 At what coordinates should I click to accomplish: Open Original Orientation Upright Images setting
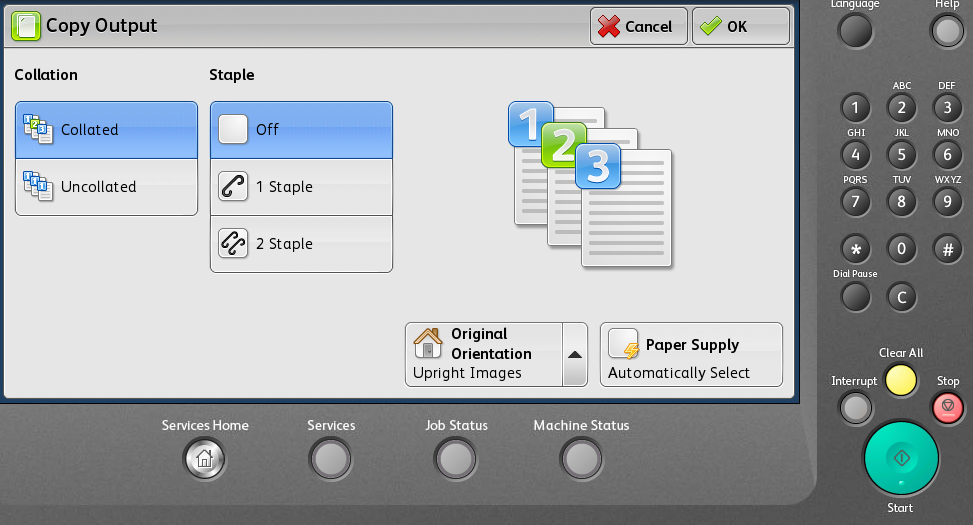[x=484, y=355]
